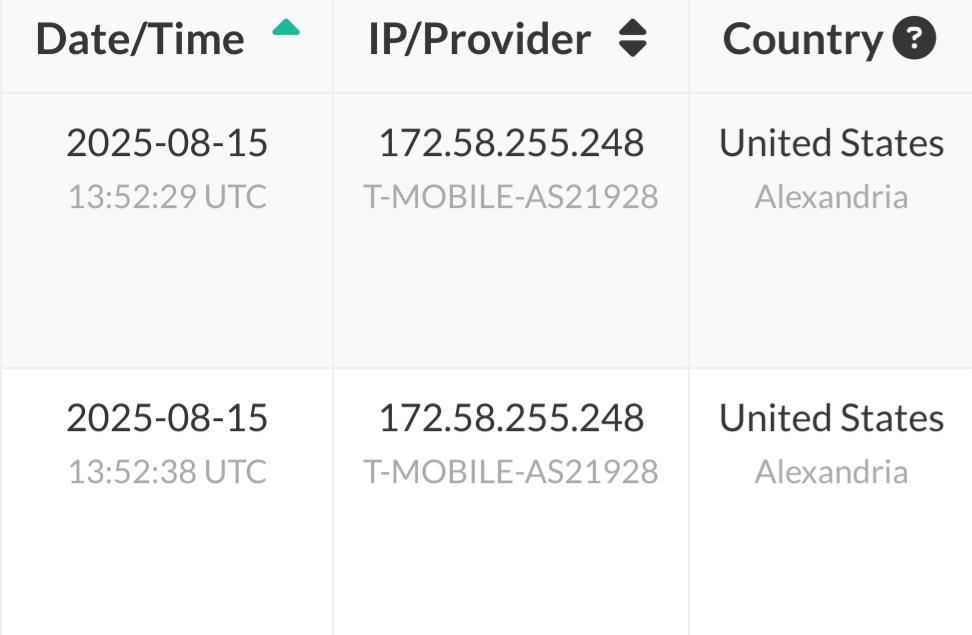Click the second row's 2025-08-15 date

167,418
